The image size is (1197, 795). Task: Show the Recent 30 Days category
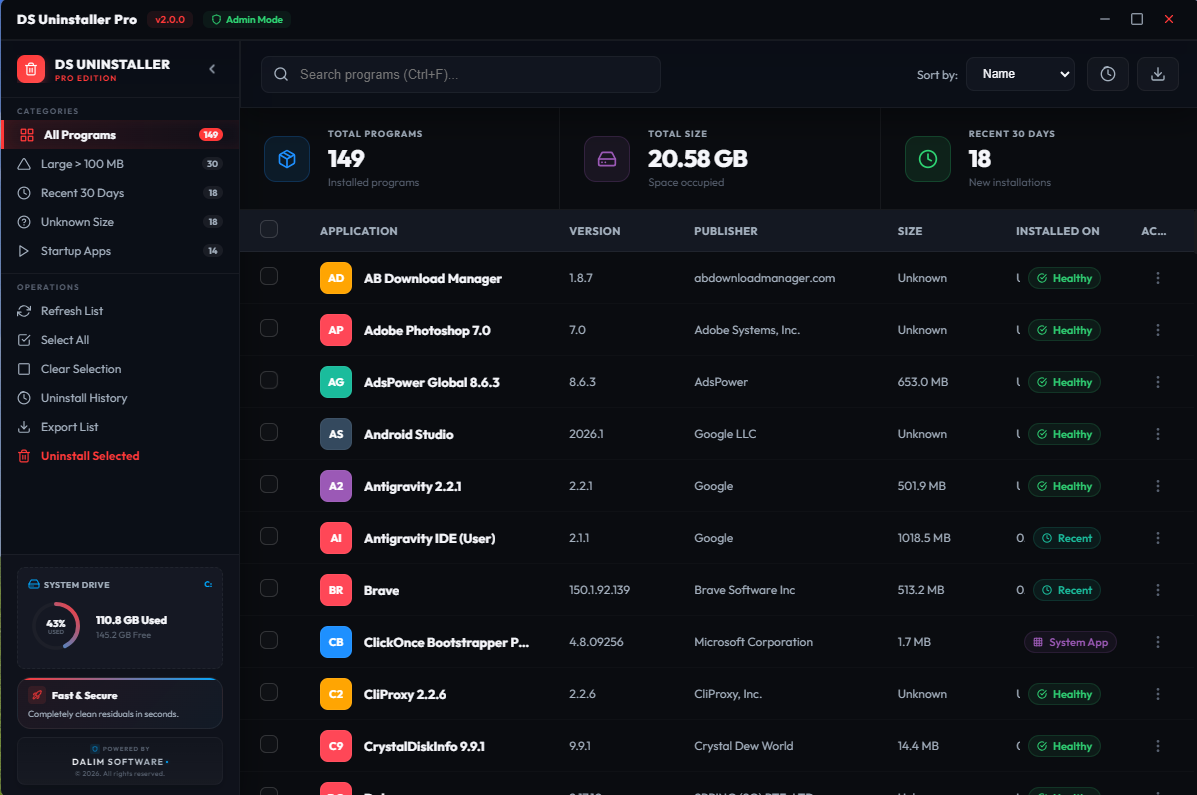click(x=120, y=192)
